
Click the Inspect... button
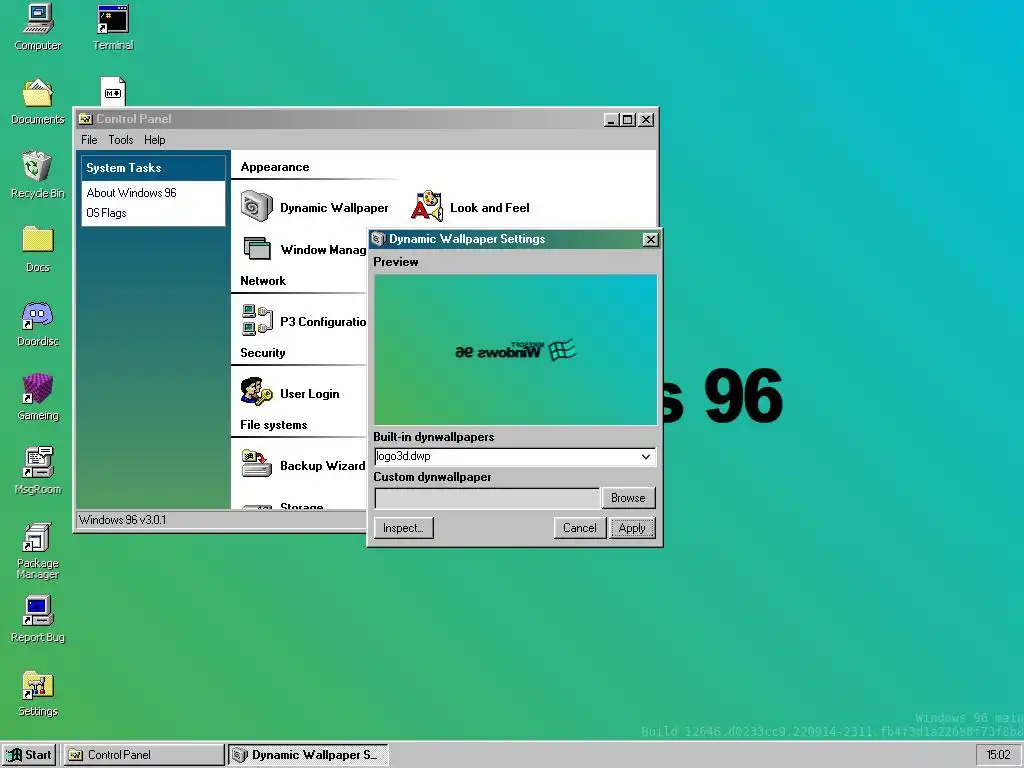pyautogui.click(x=404, y=528)
